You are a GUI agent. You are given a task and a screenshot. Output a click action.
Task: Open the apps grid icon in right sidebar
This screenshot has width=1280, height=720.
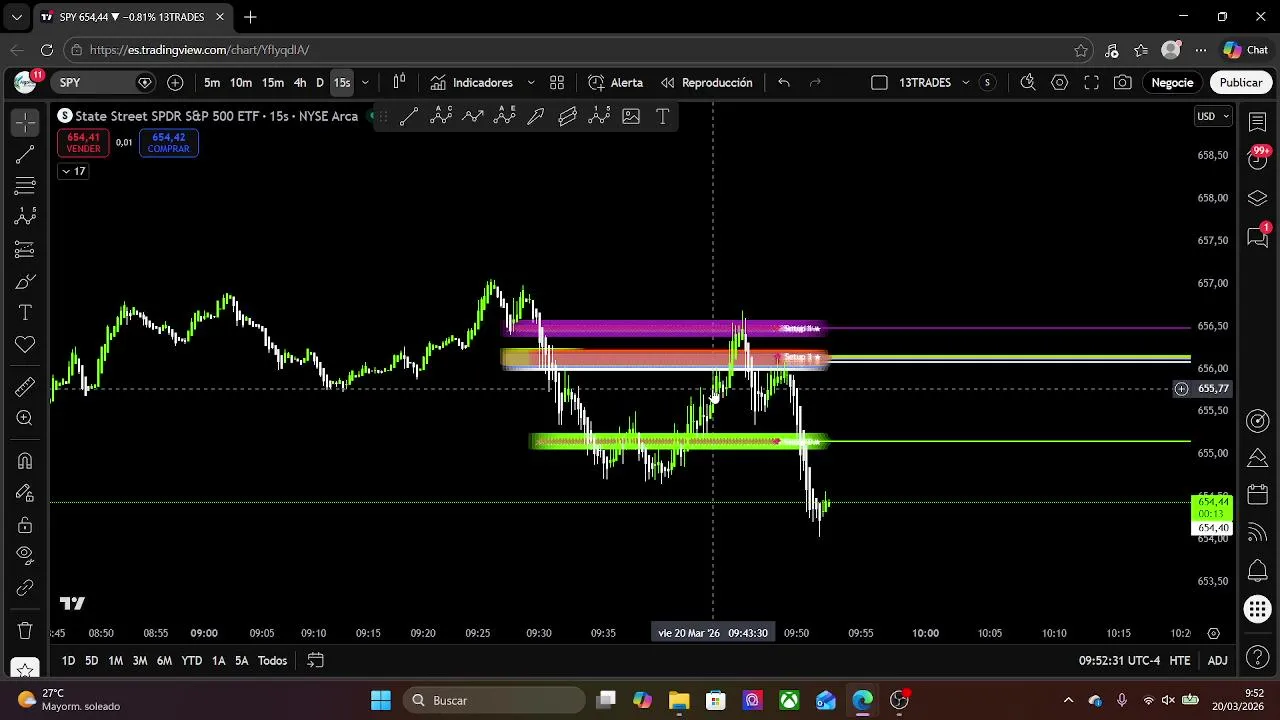[1258, 608]
